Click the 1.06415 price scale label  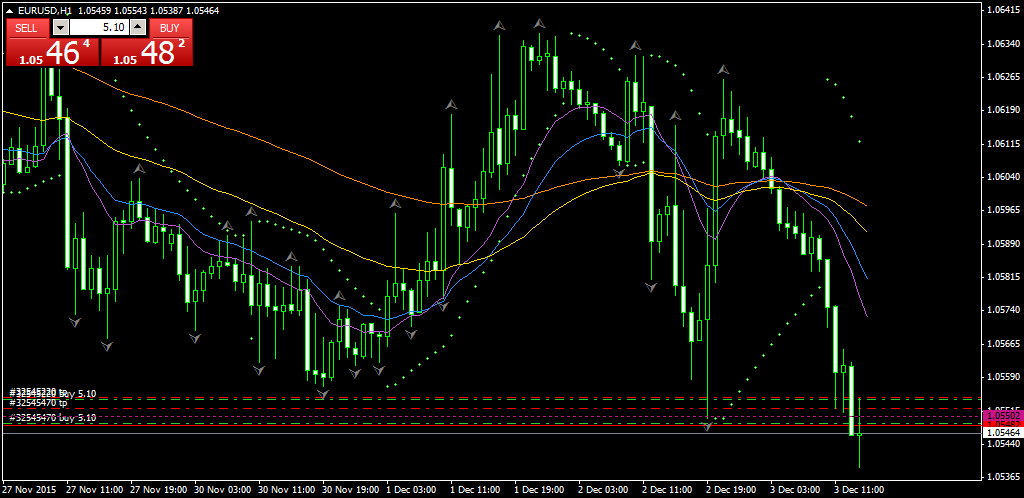[x=1002, y=10]
